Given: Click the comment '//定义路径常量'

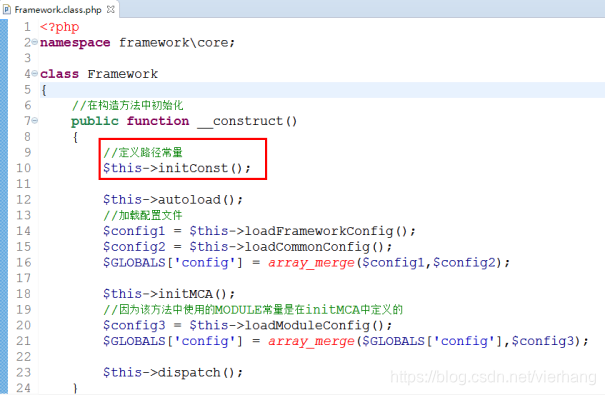Looking at the screenshot, I should (x=143, y=152).
